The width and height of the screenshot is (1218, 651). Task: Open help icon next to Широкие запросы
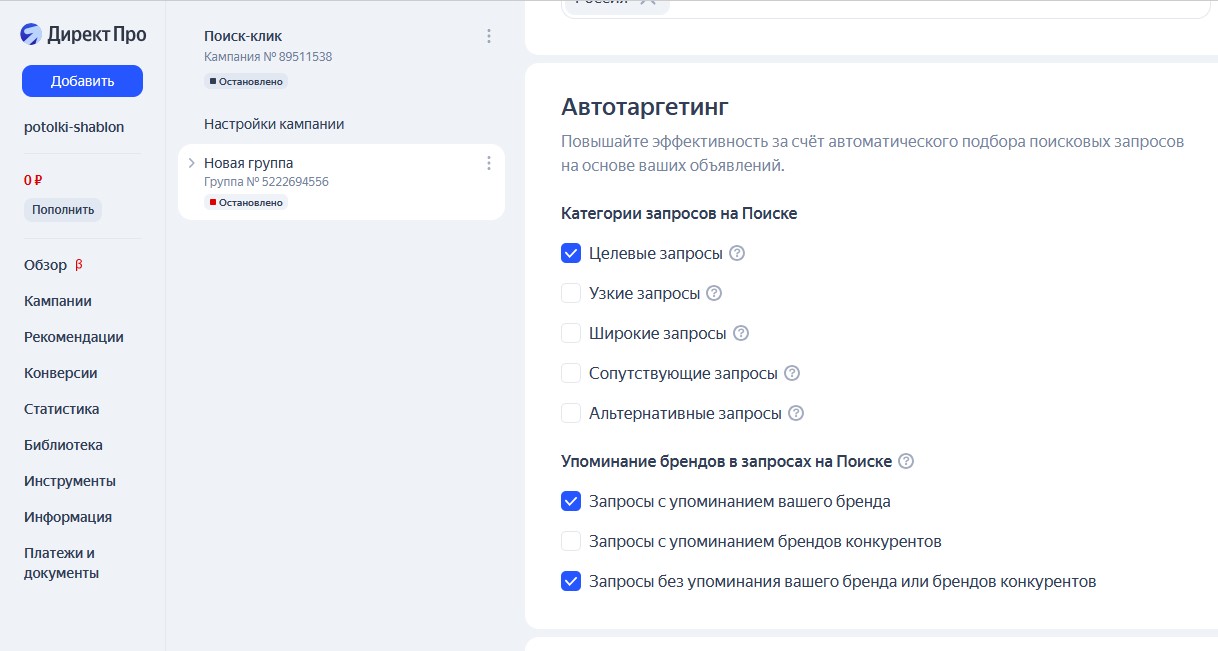[741, 334]
